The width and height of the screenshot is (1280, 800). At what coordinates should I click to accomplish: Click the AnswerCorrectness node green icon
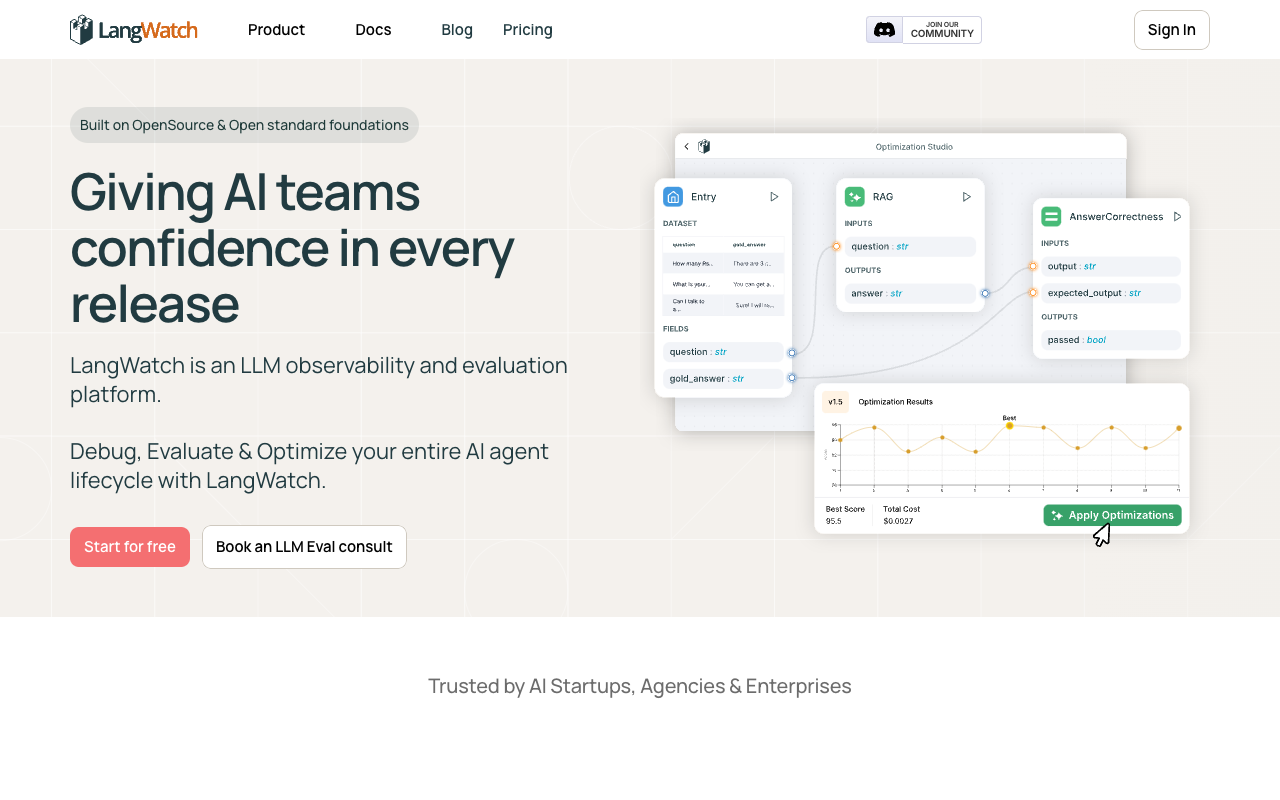(x=1051, y=216)
